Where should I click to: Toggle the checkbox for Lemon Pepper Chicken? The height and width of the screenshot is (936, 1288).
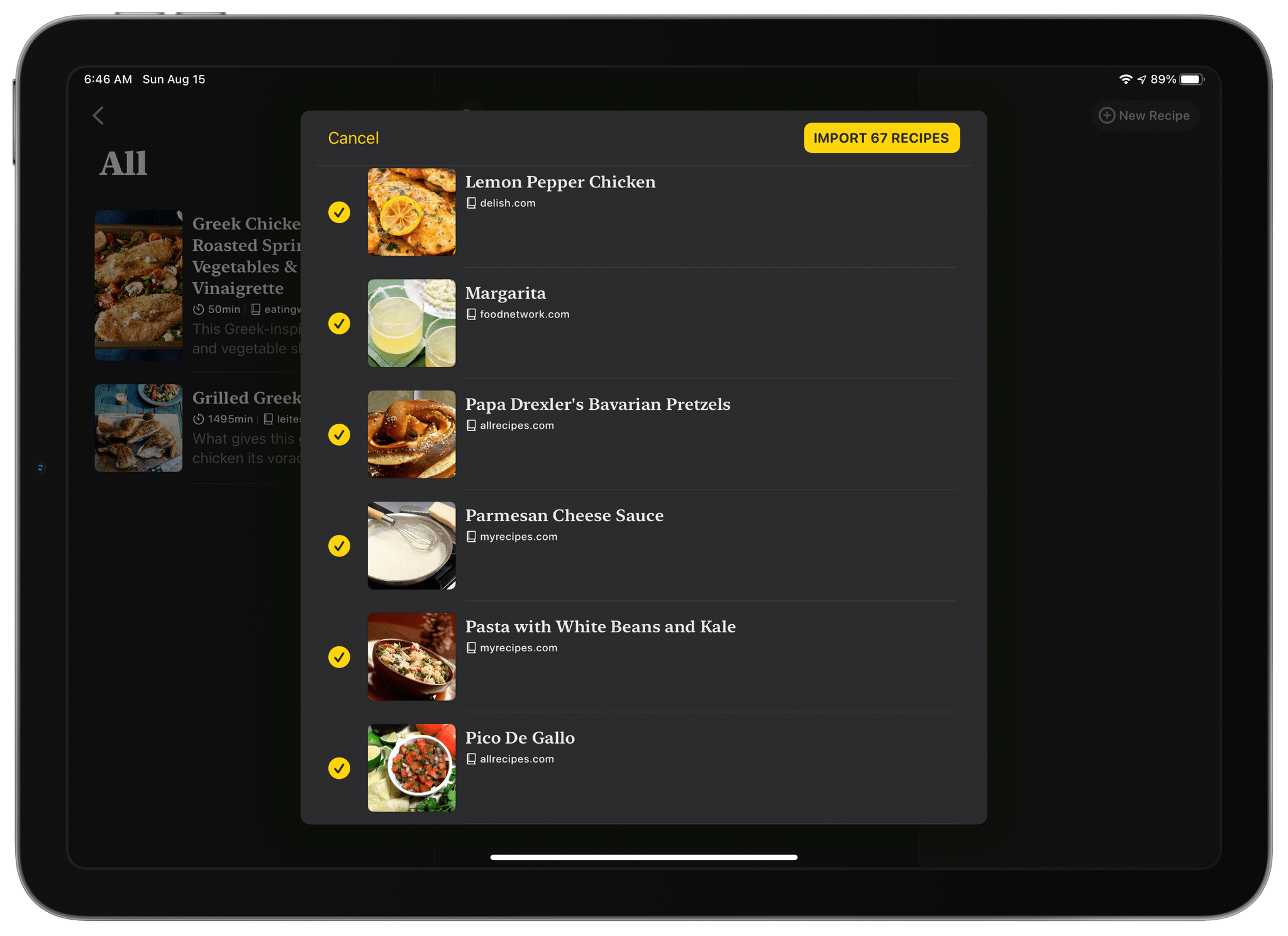(339, 211)
